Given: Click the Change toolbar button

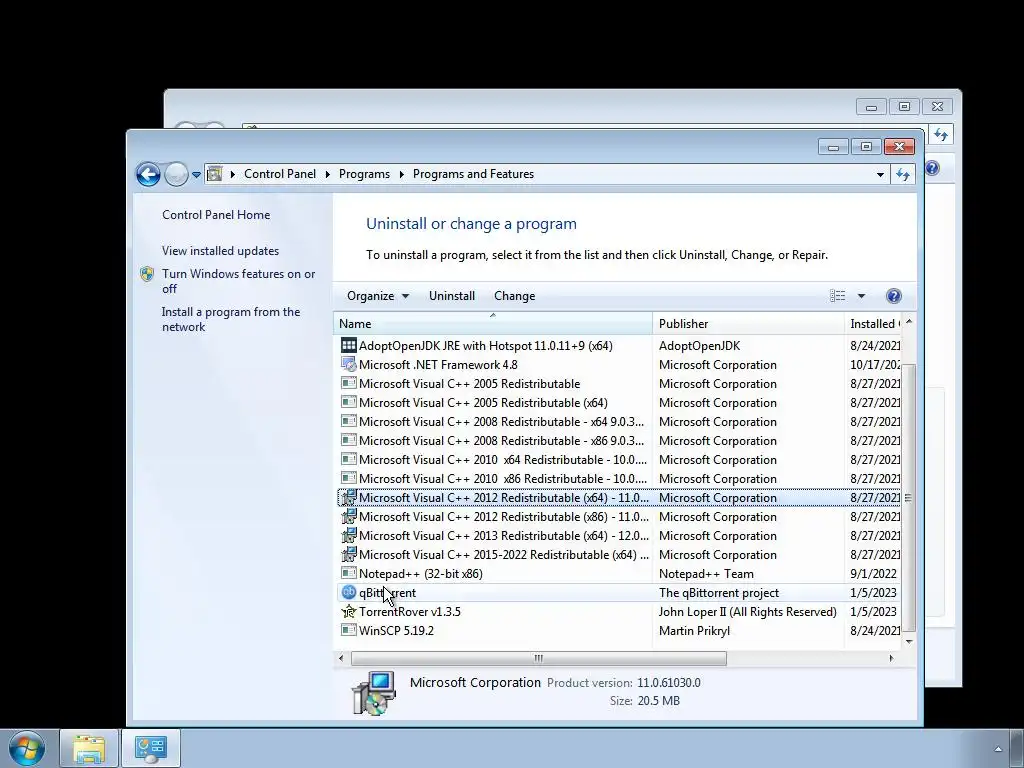Looking at the screenshot, I should [515, 296].
